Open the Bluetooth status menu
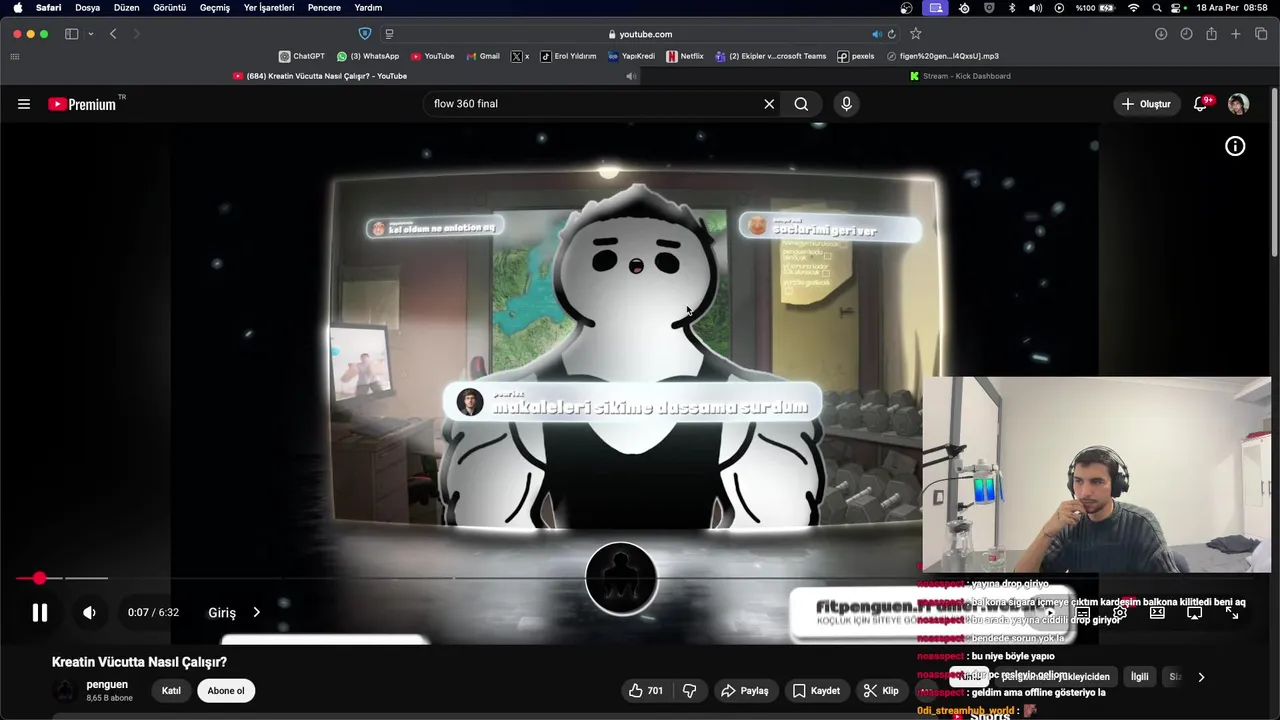The width and height of the screenshot is (1280, 720). [x=1012, y=8]
